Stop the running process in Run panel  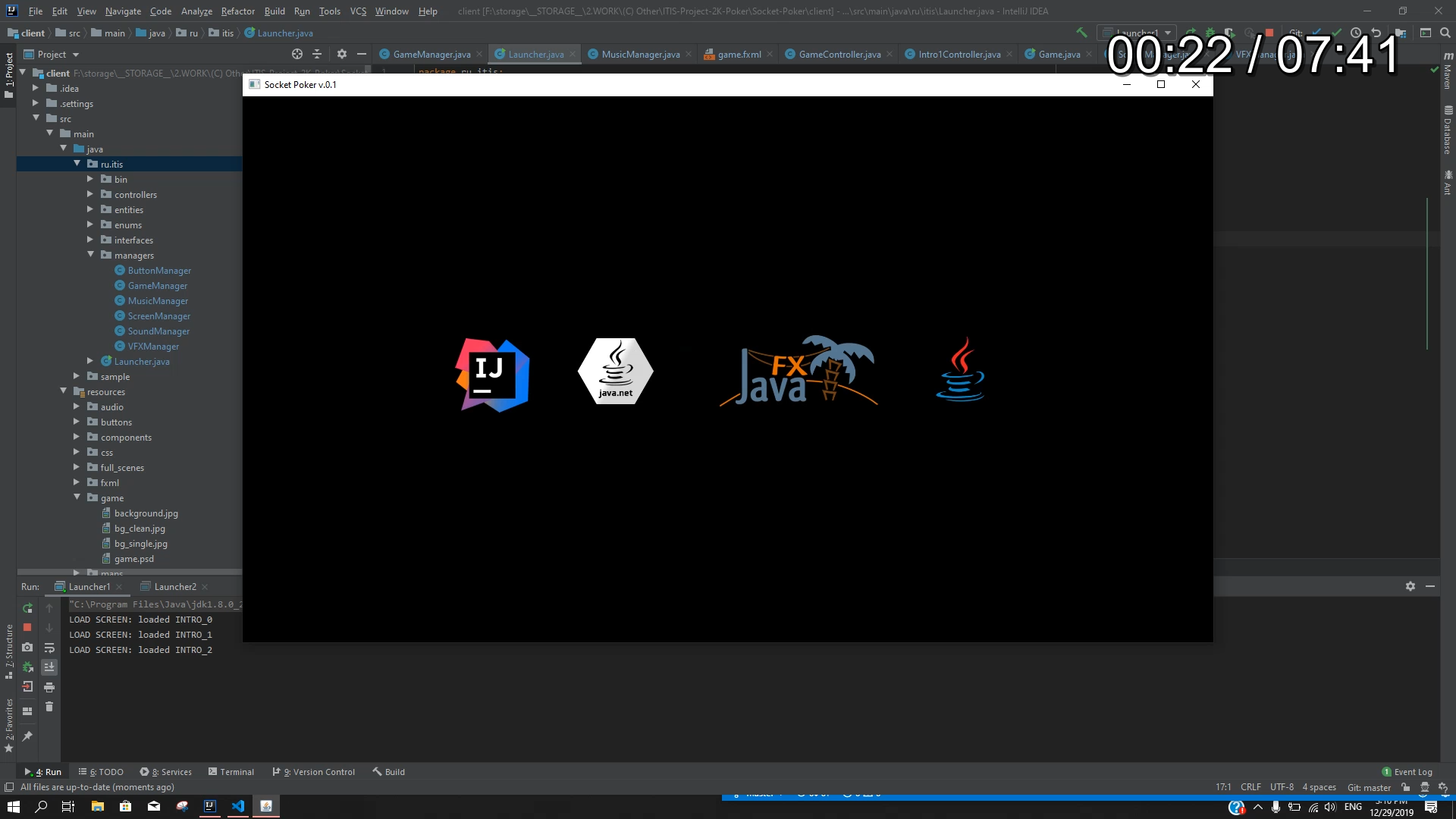[x=27, y=627]
